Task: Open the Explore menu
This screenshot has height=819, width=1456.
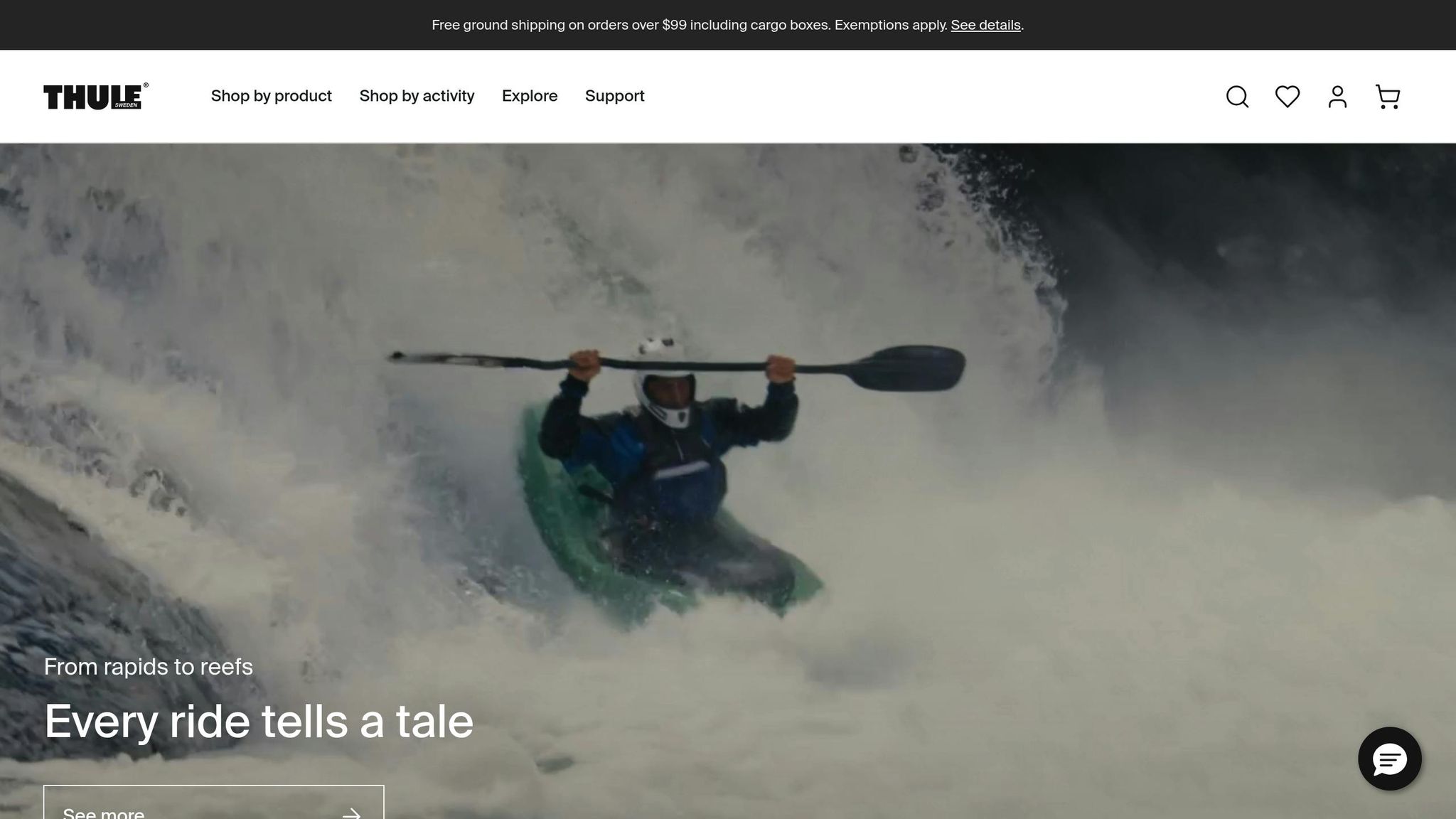Action: pyautogui.click(x=530, y=96)
